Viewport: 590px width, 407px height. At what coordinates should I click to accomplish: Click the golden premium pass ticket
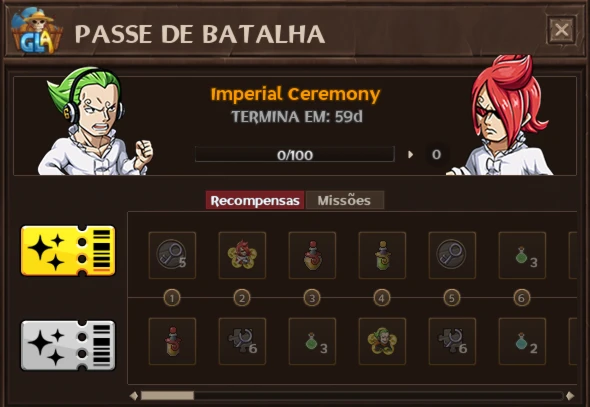click(x=68, y=251)
